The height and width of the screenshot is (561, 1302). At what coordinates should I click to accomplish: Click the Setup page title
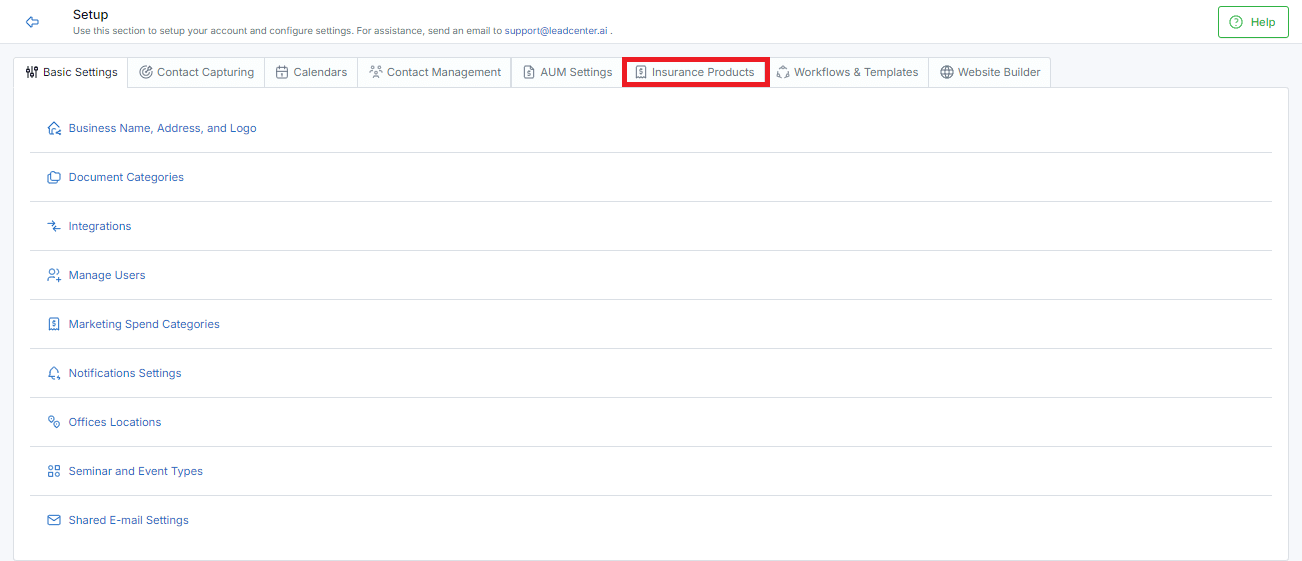[x=91, y=15]
